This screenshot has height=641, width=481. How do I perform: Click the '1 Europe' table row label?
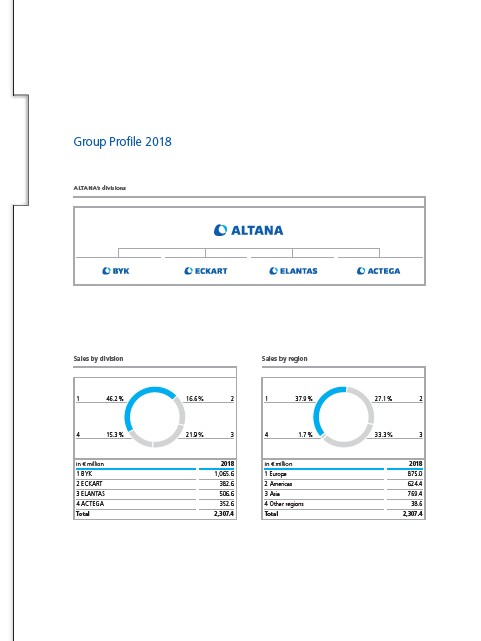click(x=275, y=474)
